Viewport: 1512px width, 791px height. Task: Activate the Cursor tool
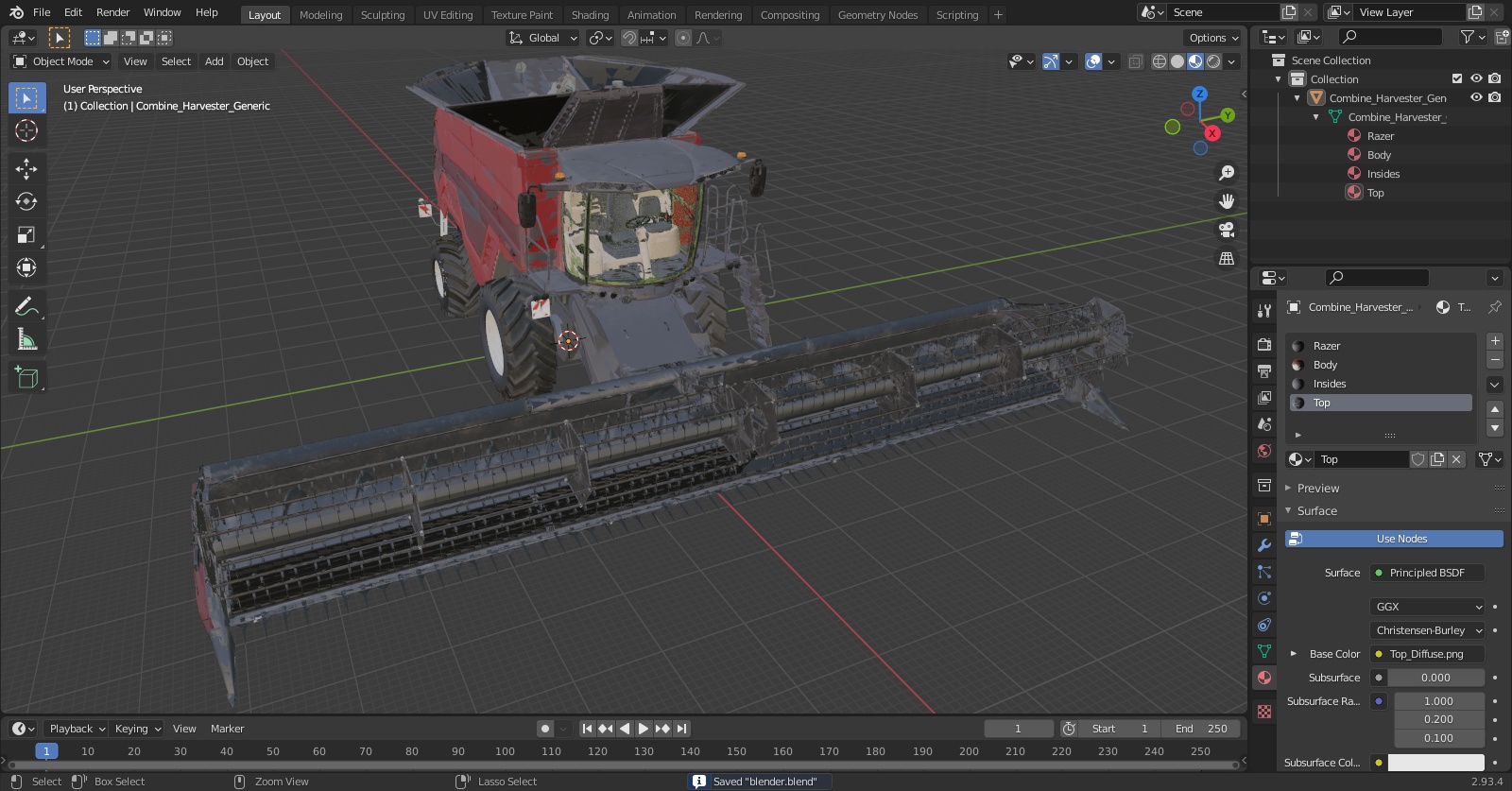(x=26, y=130)
